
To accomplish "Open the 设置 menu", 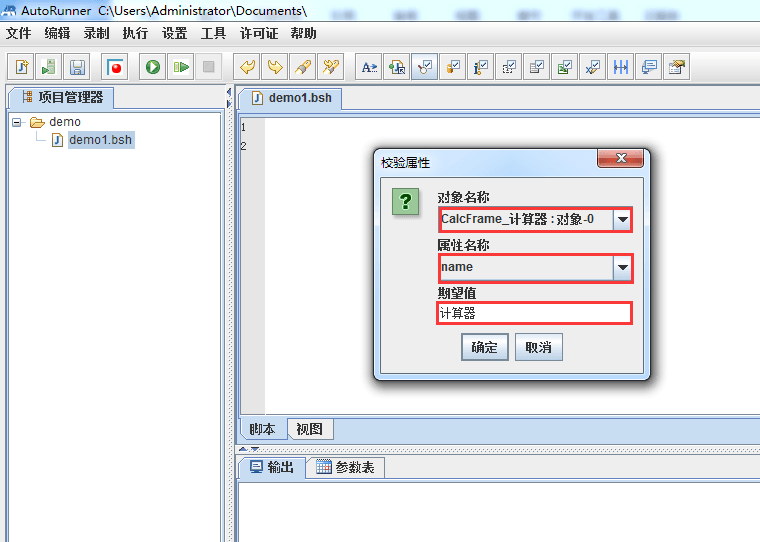I will (x=174, y=33).
